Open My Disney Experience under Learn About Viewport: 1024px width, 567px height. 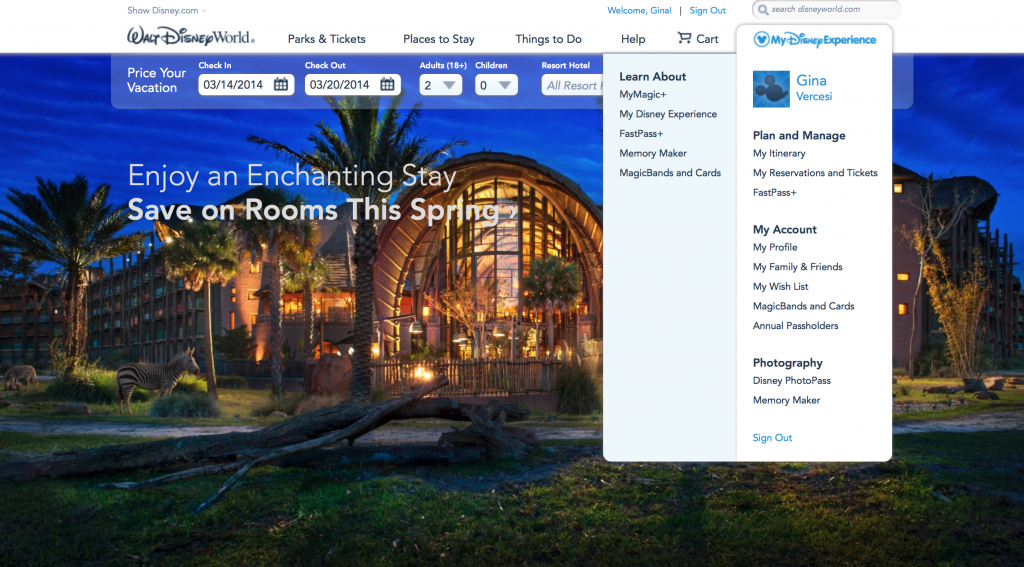coord(668,114)
